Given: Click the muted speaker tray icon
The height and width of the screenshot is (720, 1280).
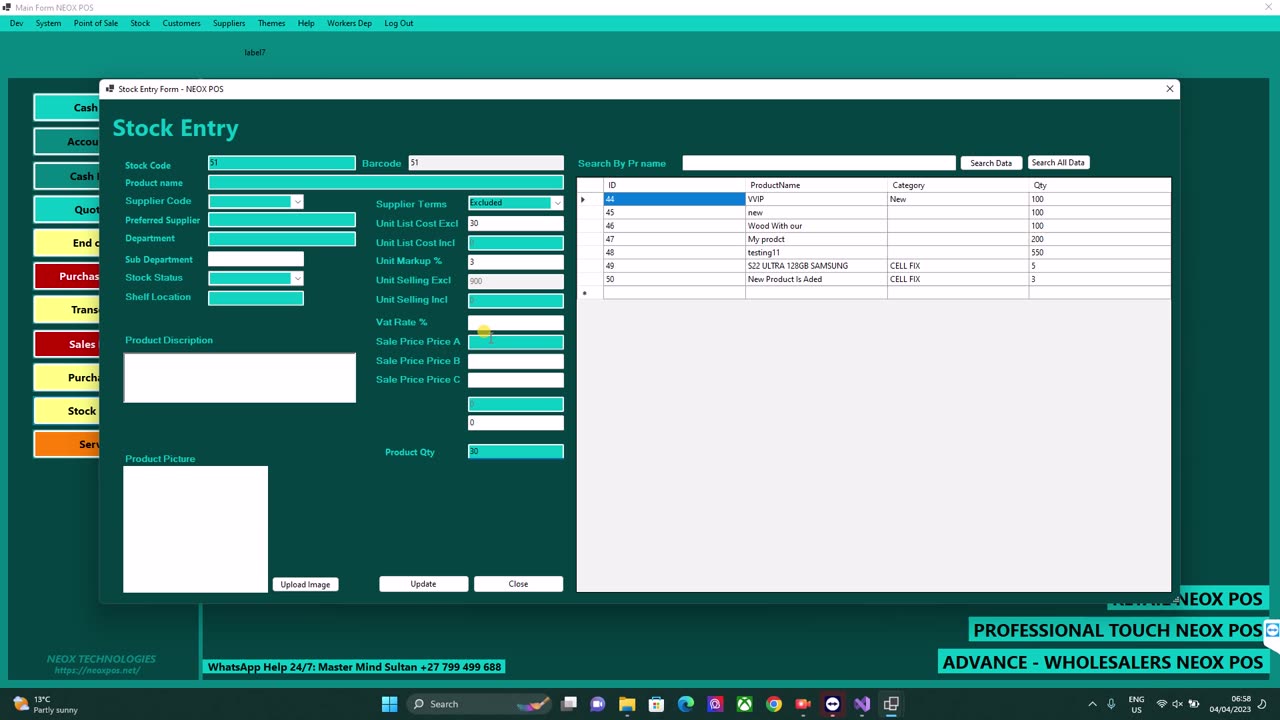Looking at the screenshot, I should 1177,704.
